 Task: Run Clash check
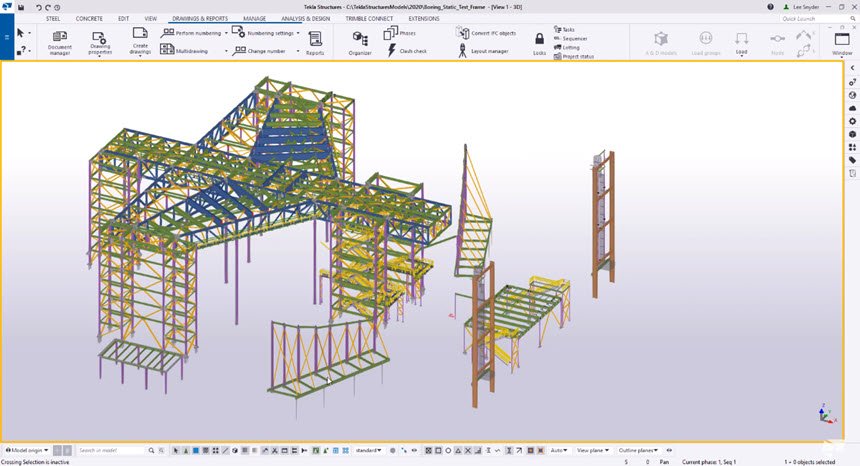pos(407,51)
